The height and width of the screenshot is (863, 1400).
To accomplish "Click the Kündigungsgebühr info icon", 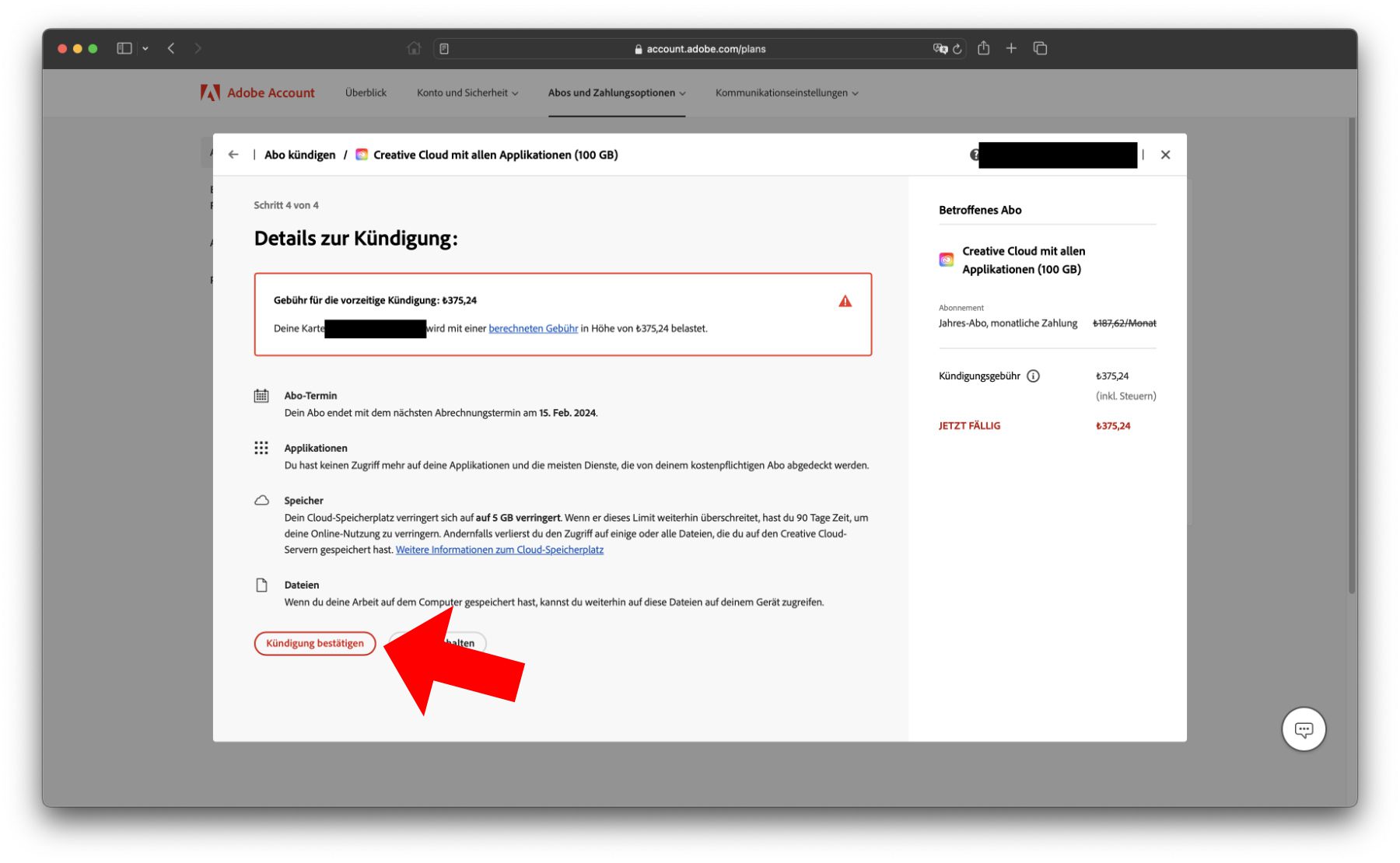I will pyautogui.click(x=1033, y=376).
